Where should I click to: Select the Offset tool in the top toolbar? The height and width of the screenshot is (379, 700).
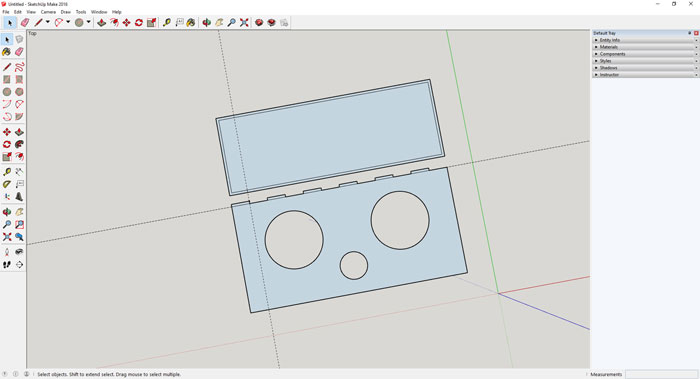114,22
